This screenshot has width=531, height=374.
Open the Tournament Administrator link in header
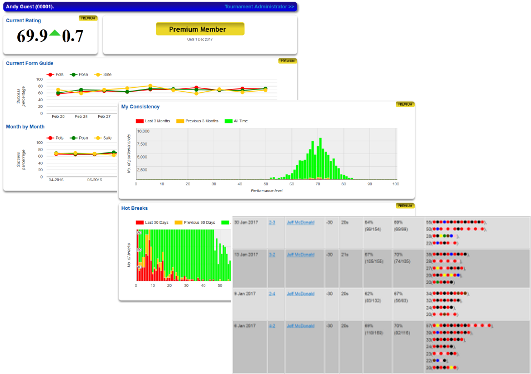click(259, 6)
